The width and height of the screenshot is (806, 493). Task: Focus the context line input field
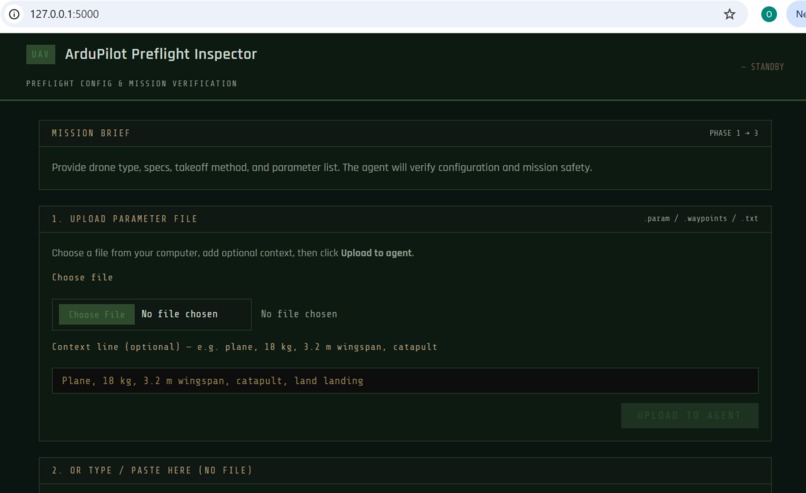click(405, 380)
